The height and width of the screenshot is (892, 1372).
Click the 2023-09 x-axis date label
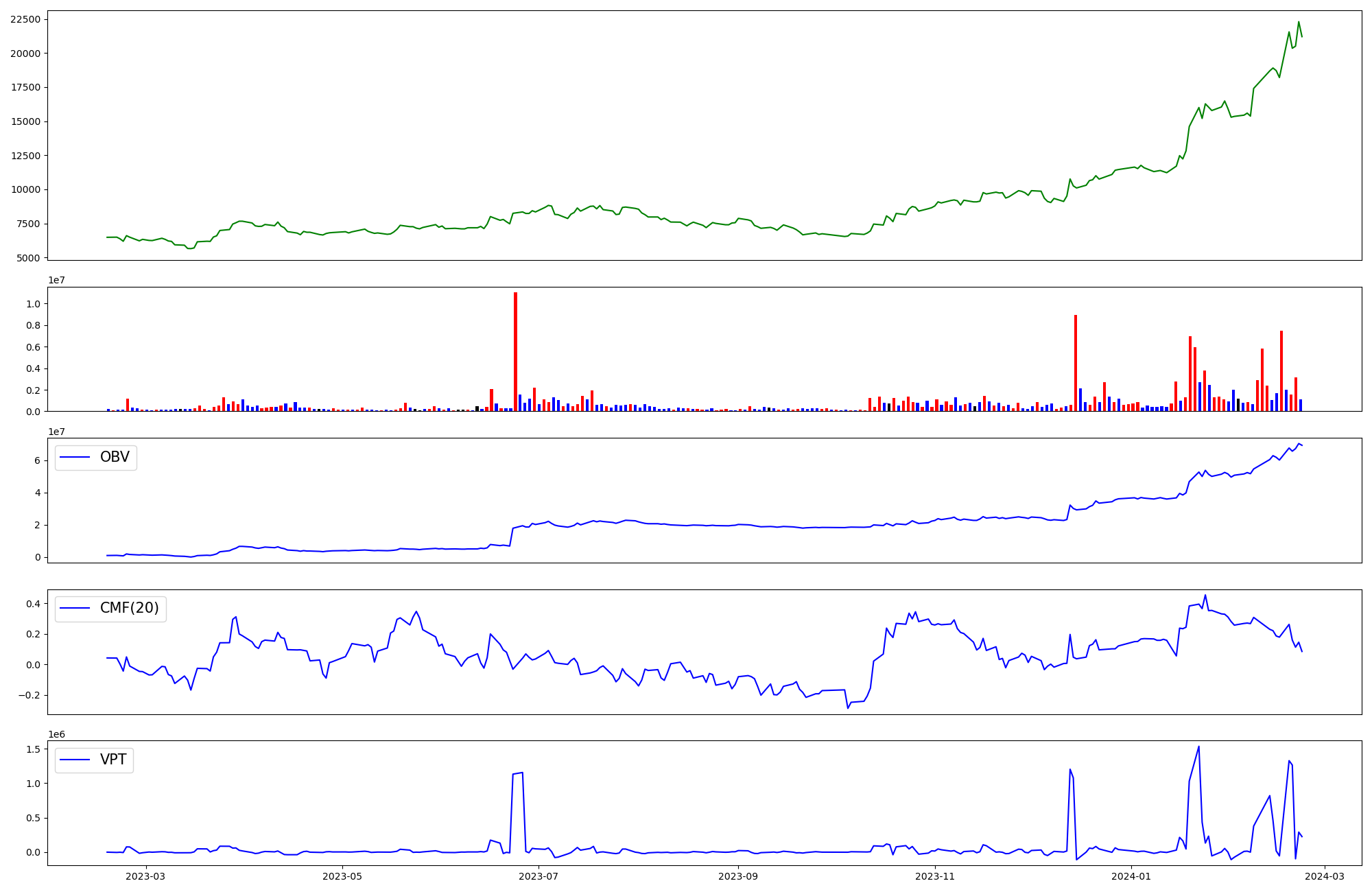738,876
